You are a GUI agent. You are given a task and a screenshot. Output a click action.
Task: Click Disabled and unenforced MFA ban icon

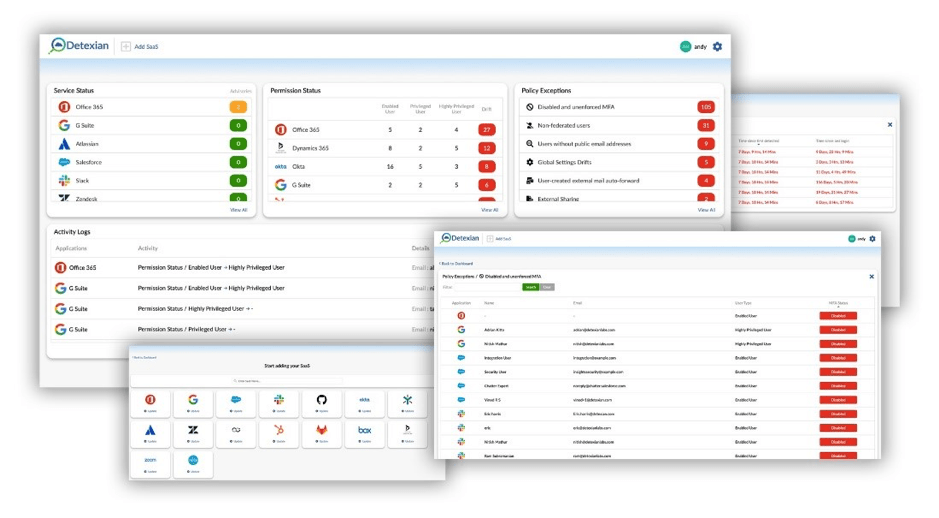(529, 107)
